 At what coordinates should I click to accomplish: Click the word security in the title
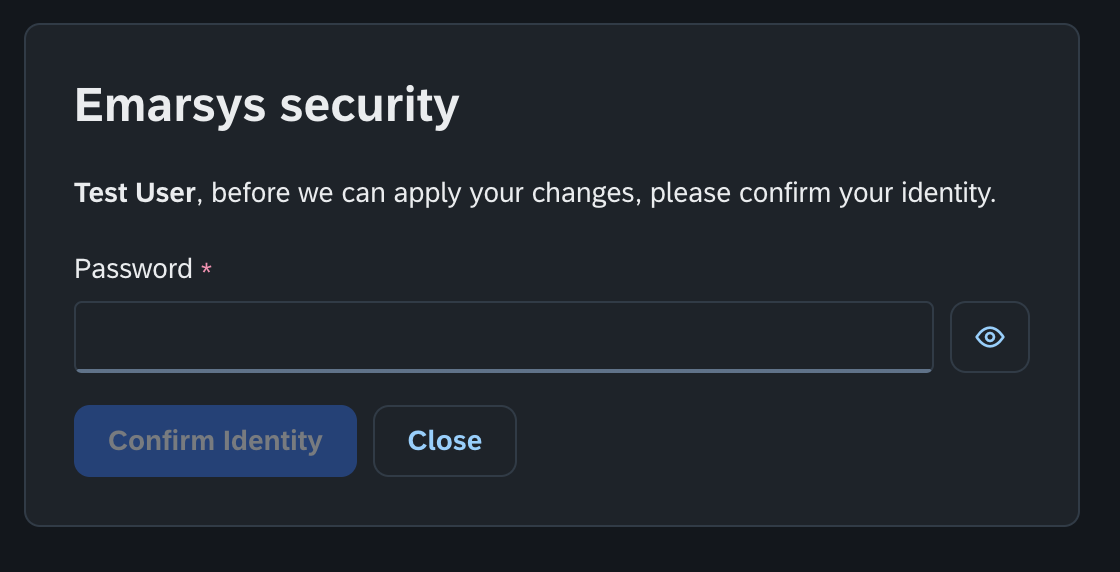tap(369, 106)
